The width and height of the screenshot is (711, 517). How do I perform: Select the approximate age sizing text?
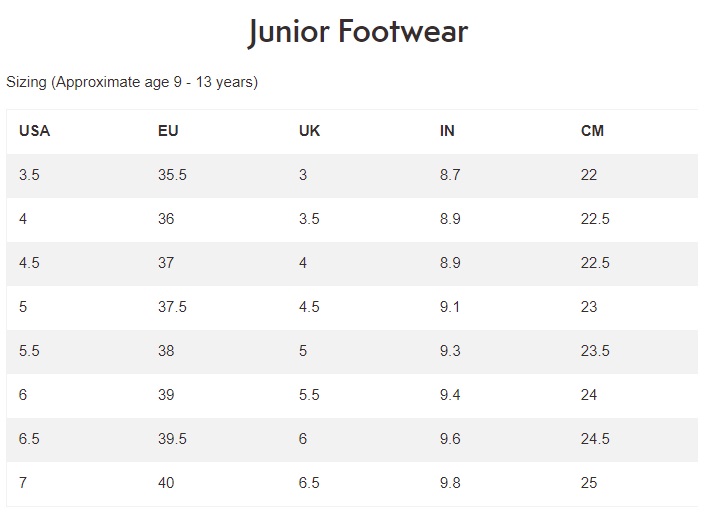pos(132,82)
